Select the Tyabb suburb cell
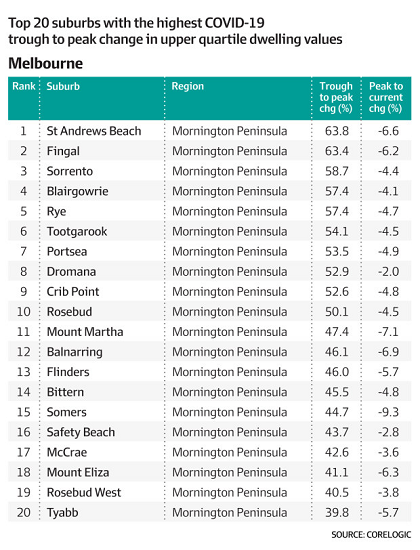The width and height of the screenshot is (420, 550). pyautogui.click(x=62, y=513)
